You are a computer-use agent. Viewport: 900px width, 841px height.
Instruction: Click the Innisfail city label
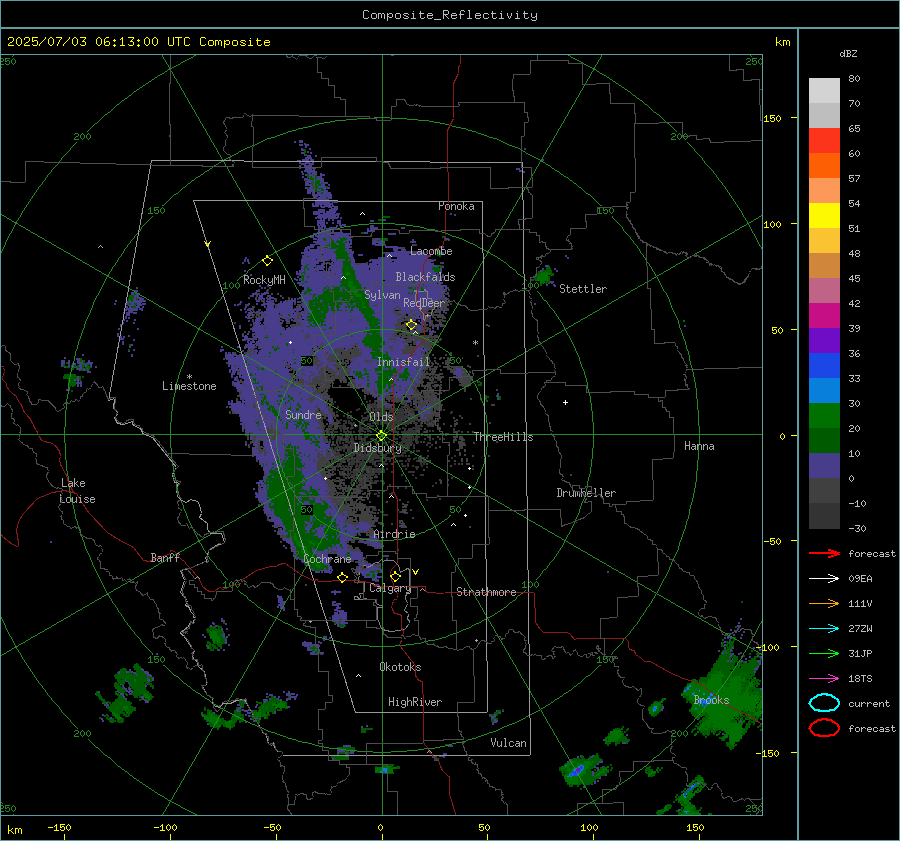click(x=403, y=362)
